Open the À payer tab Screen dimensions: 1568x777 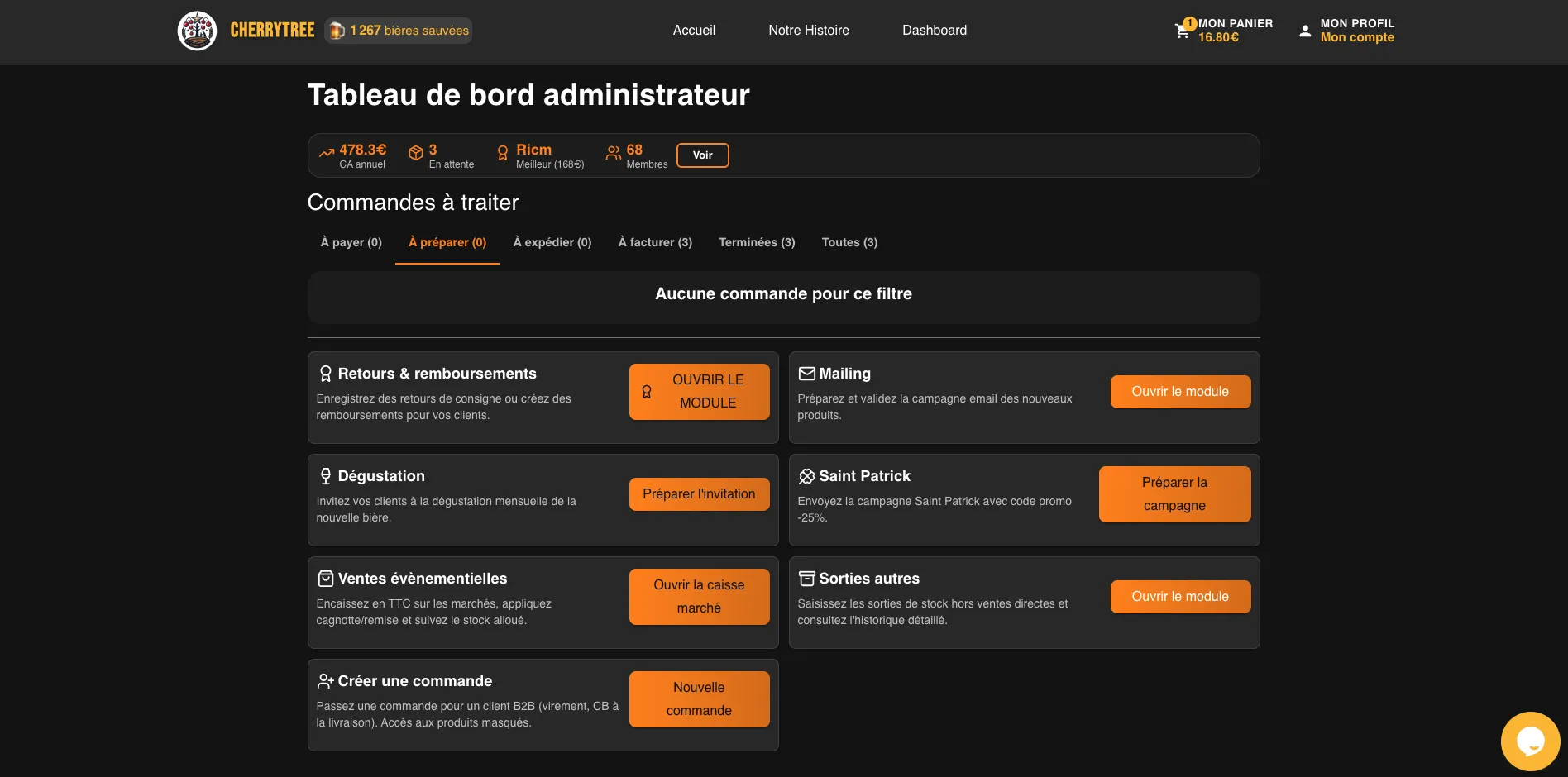[x=351, y=242]
